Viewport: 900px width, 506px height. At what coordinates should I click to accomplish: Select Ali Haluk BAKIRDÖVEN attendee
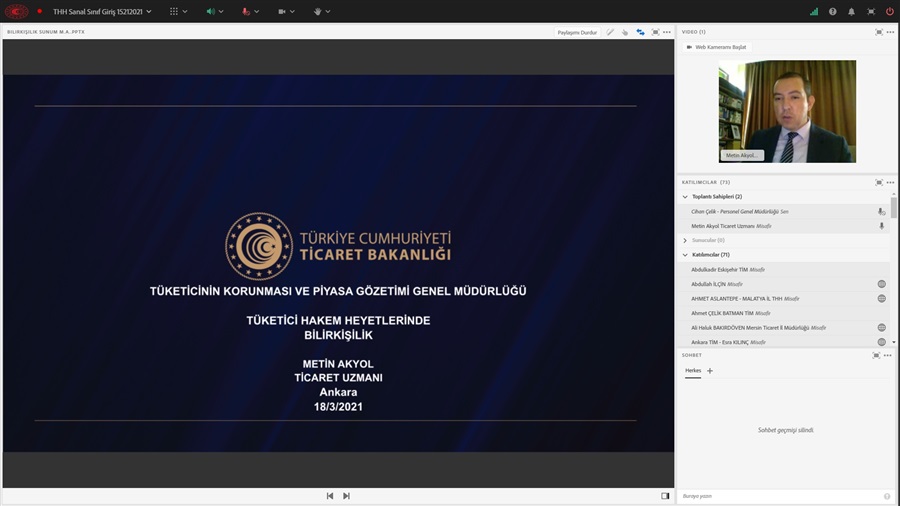(x=784, y=328)
